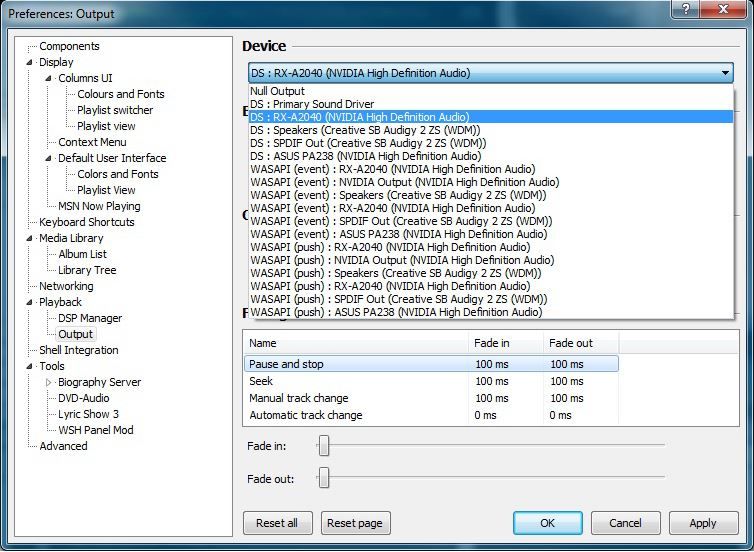754x552 pixels.
Task: Collapse the Media Library tree node
Action: [x=29, y=238]
